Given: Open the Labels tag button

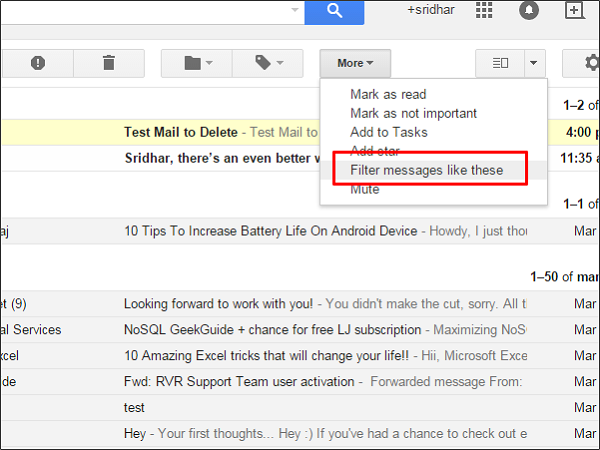Looking at the screenshot, I should 268,63.
